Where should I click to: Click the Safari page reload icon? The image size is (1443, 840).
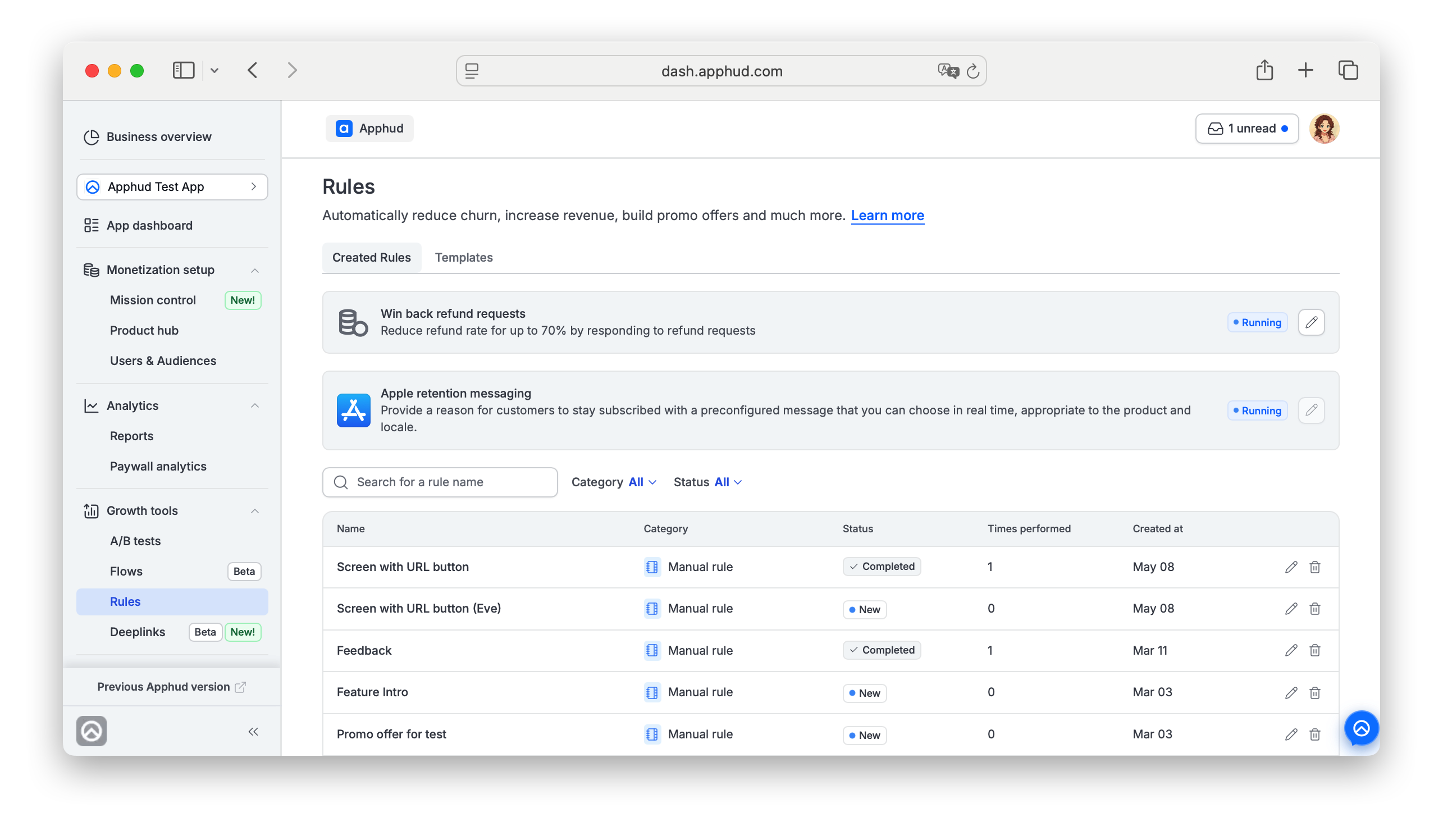(972, 71)
